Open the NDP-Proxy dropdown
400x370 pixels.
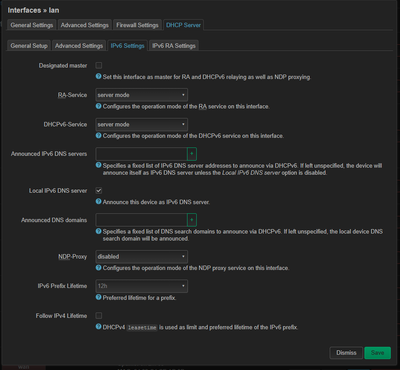point(141,257)
